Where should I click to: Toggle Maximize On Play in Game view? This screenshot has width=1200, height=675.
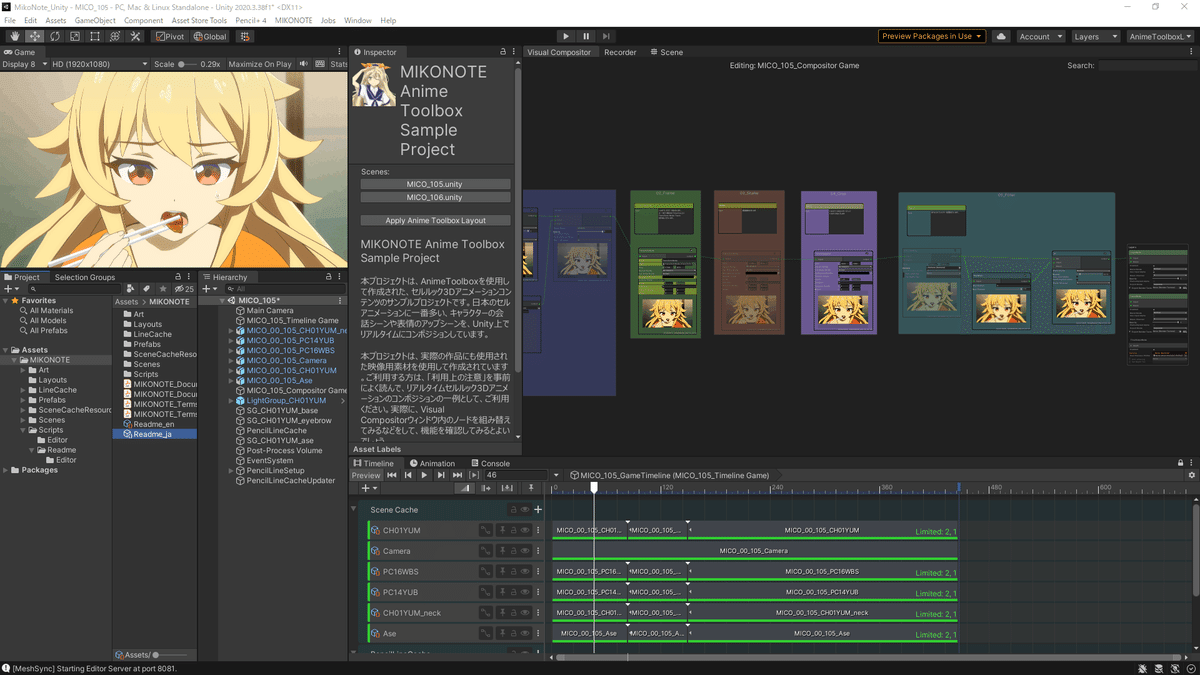(x=260, y=64)
